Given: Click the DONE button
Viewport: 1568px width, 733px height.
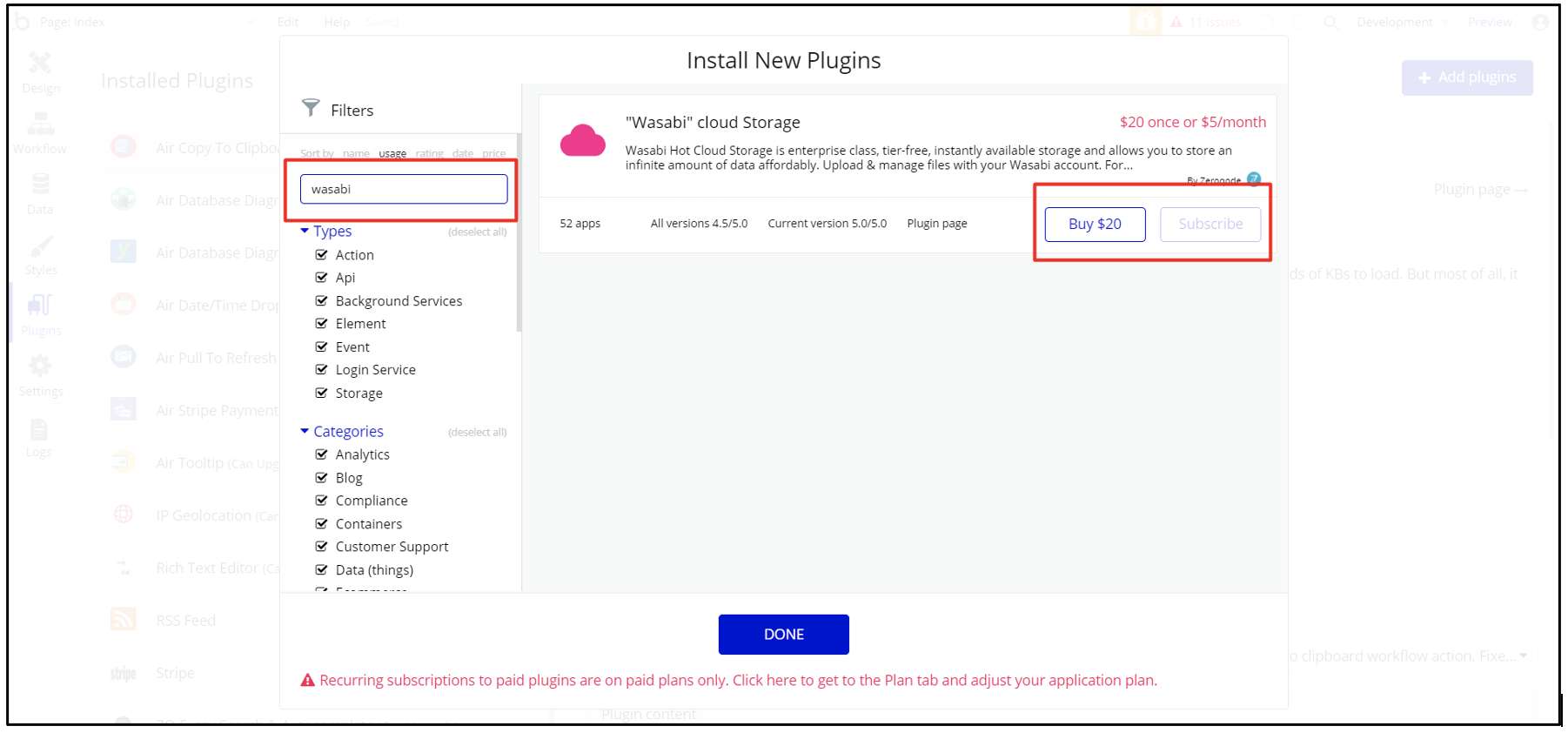Looking at the screenshot, I should 783,634.
